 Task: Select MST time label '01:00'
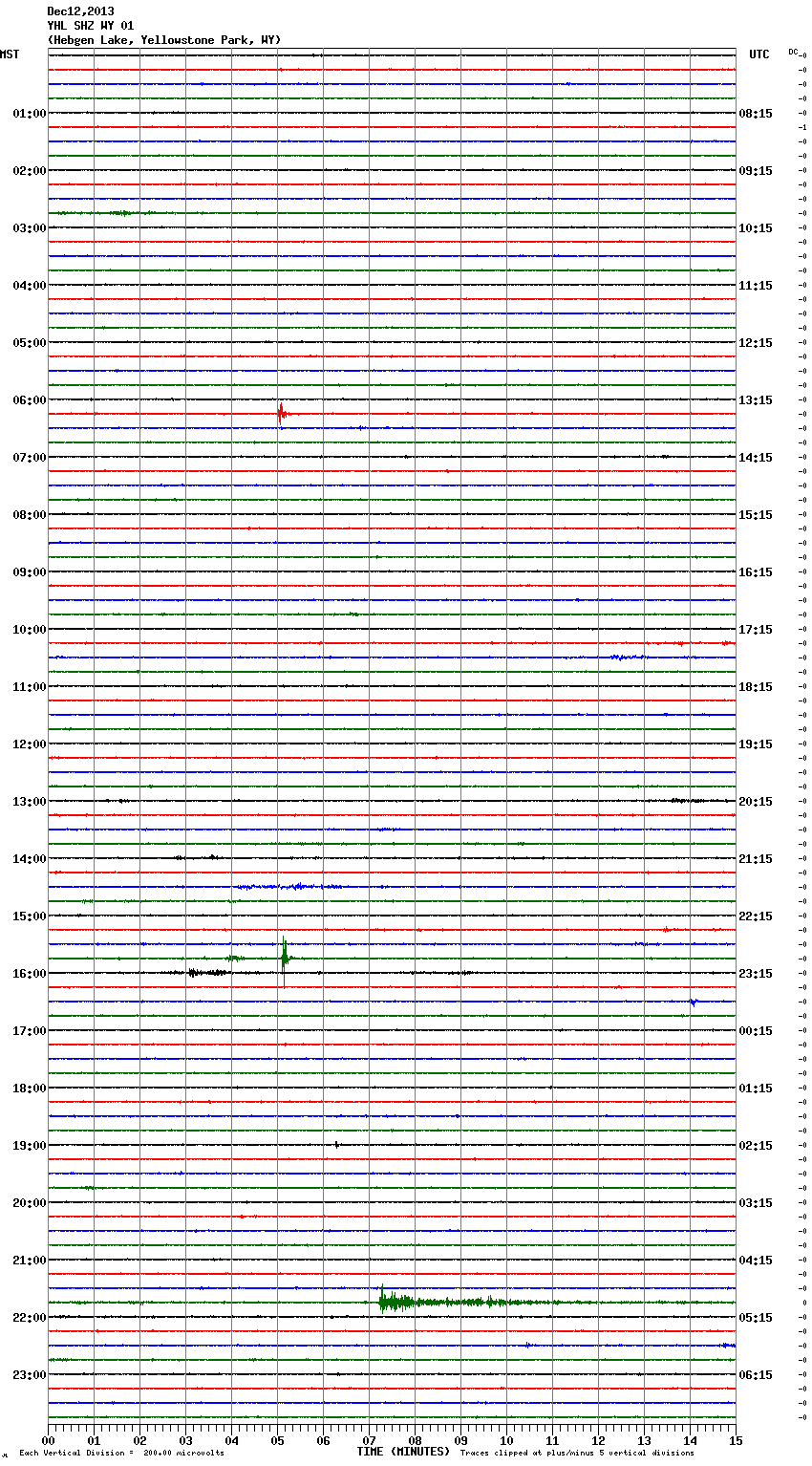click(30, 114)
